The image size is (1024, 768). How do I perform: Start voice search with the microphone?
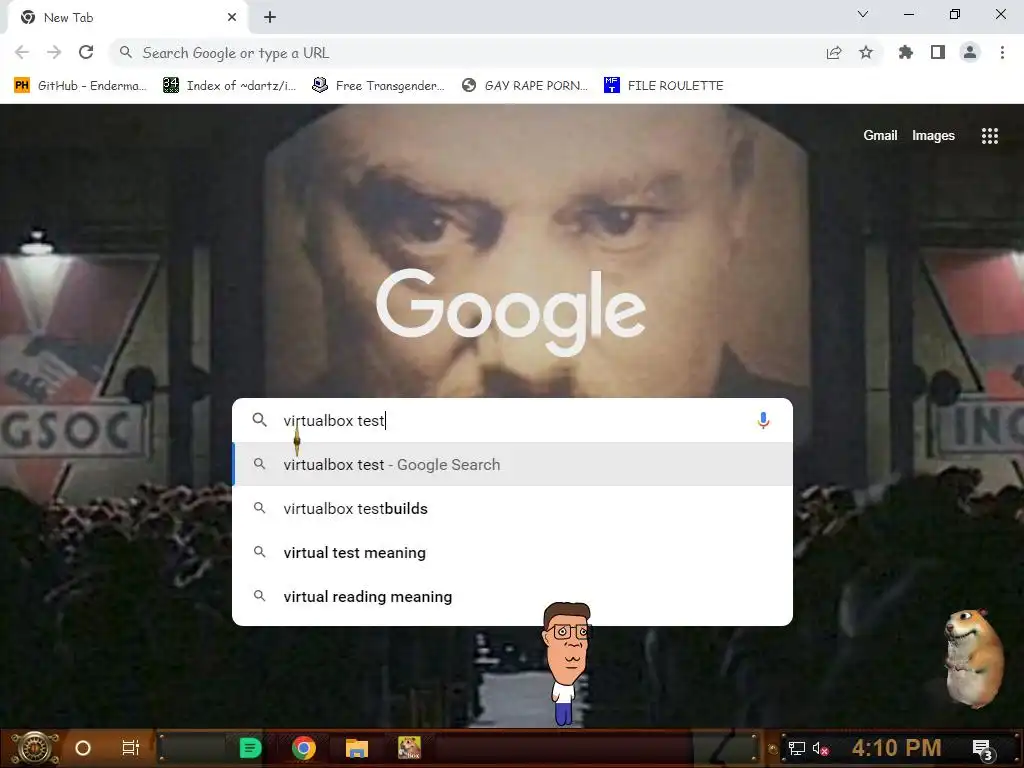coord(763,420)
